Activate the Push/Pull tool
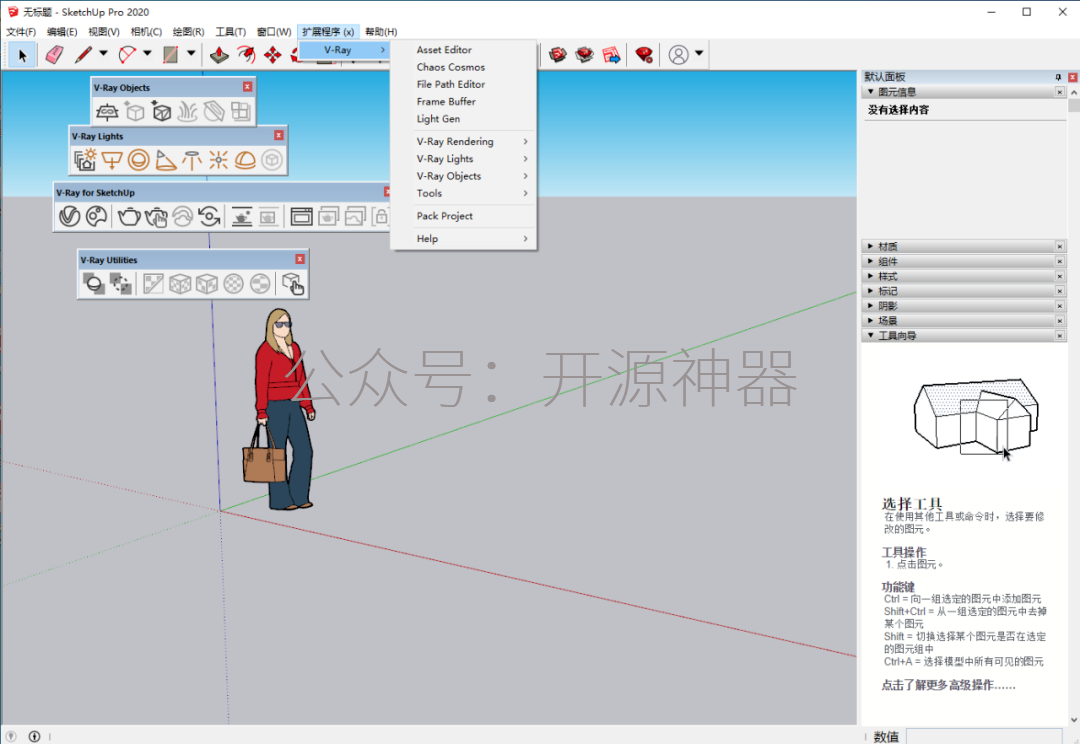 (219, 54)
